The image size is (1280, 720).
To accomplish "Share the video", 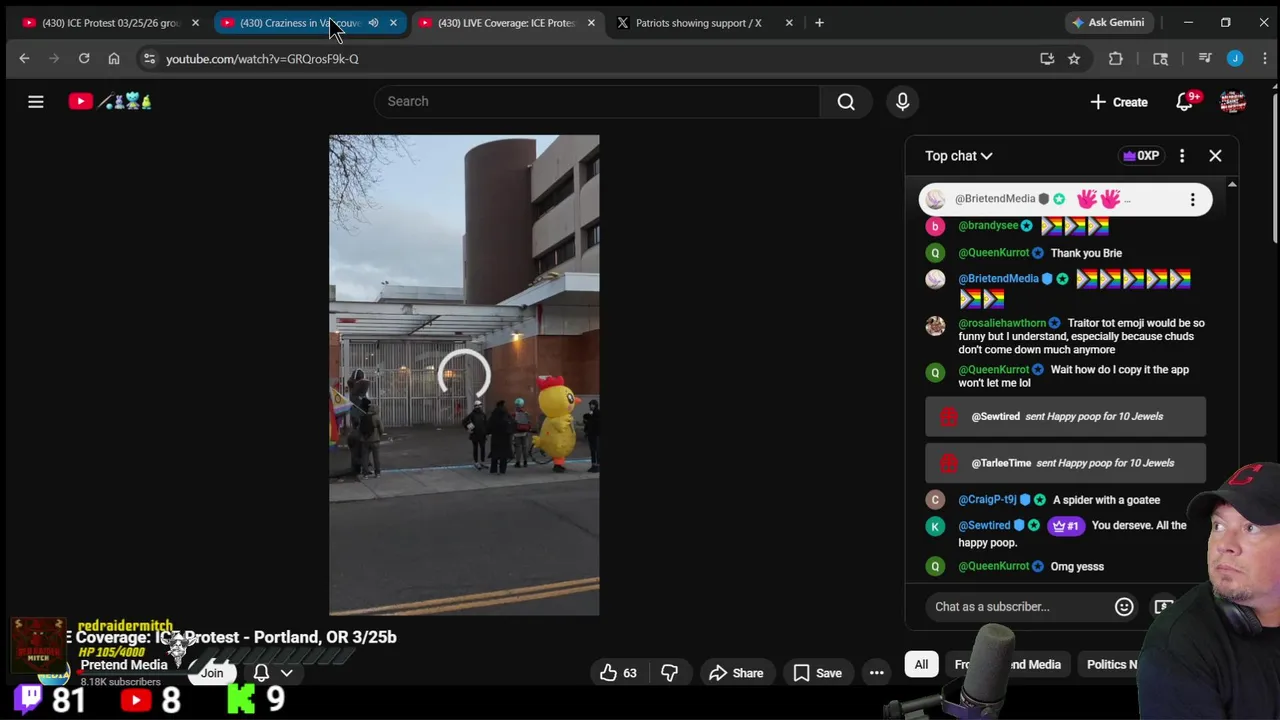I will coord(736,673).
